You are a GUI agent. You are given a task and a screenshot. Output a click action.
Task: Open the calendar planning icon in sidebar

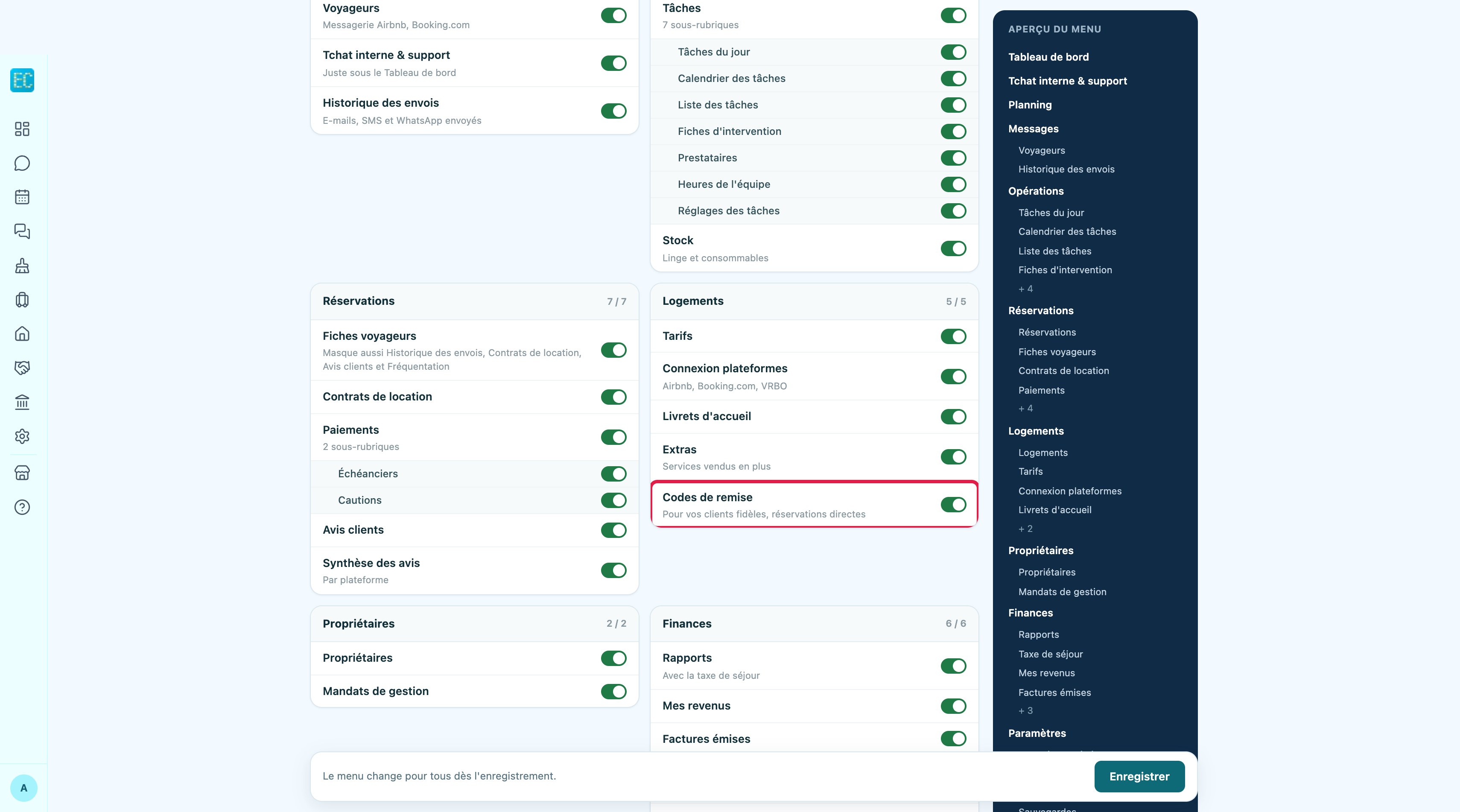22,197
